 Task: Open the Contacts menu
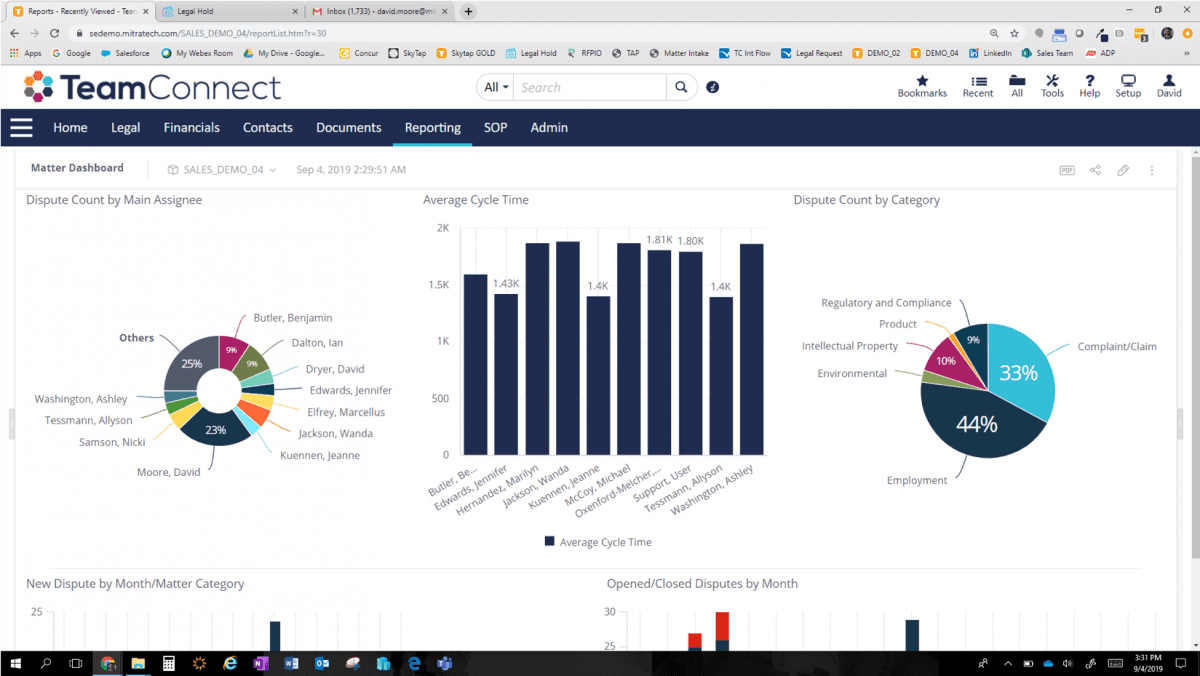point(268,128)
